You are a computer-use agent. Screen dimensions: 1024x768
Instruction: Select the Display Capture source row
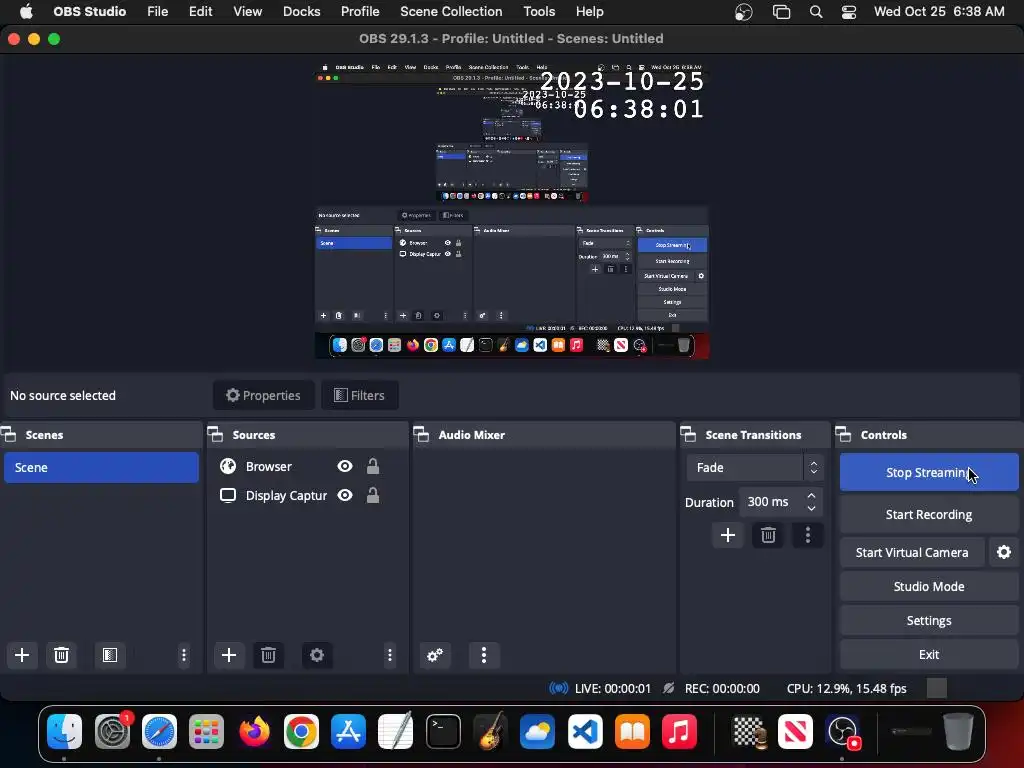coord(307,495)
